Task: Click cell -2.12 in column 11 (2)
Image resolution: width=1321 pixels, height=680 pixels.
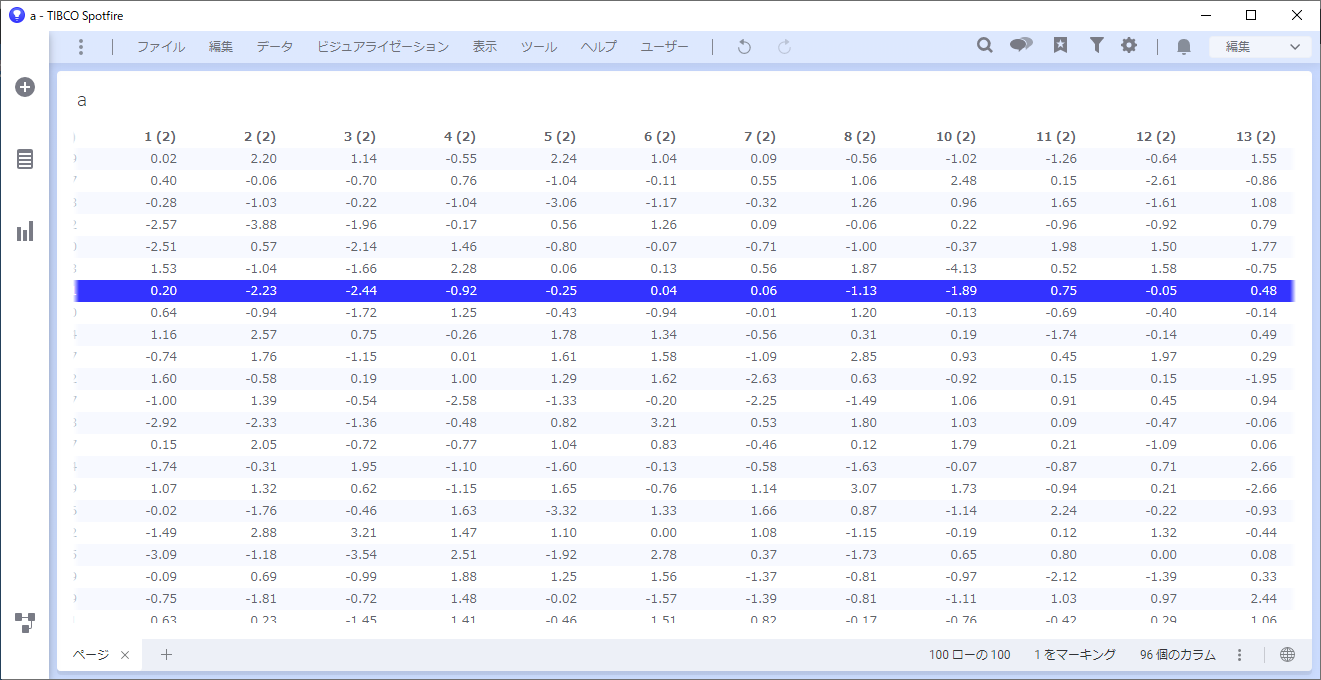Action: 1061,577
